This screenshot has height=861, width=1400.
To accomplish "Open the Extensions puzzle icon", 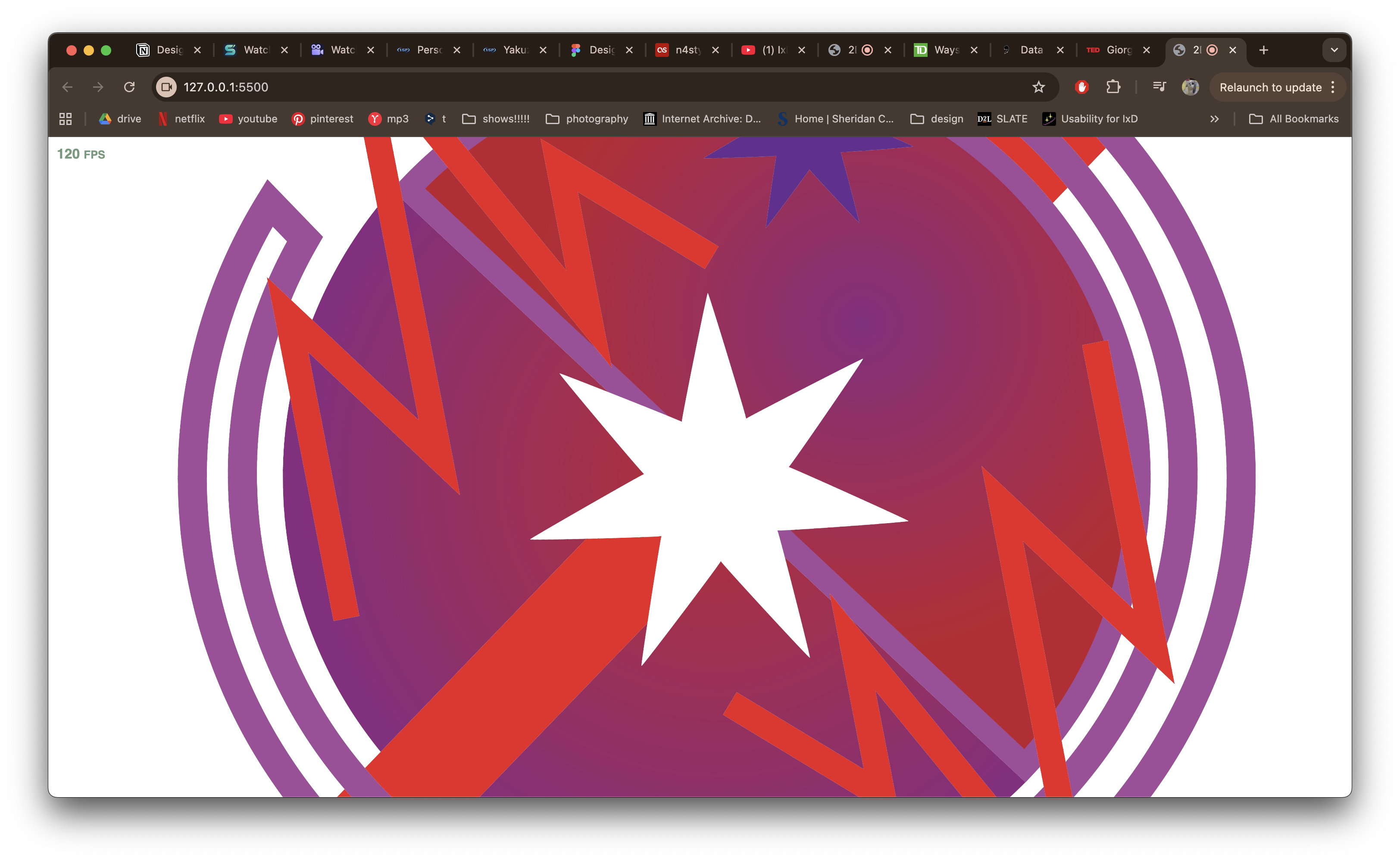I will coord(1113,87).
